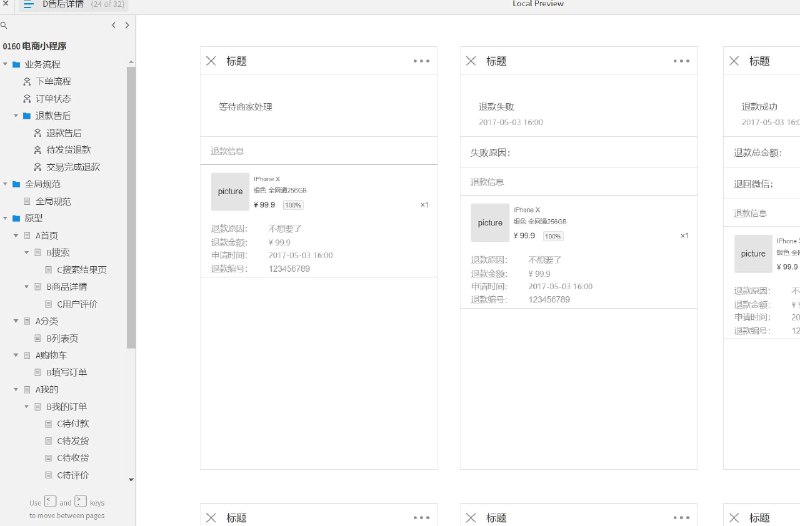This screenshot has height=526, width=800.
Task: Collapse the B搜索 page node
Action: 27,252
